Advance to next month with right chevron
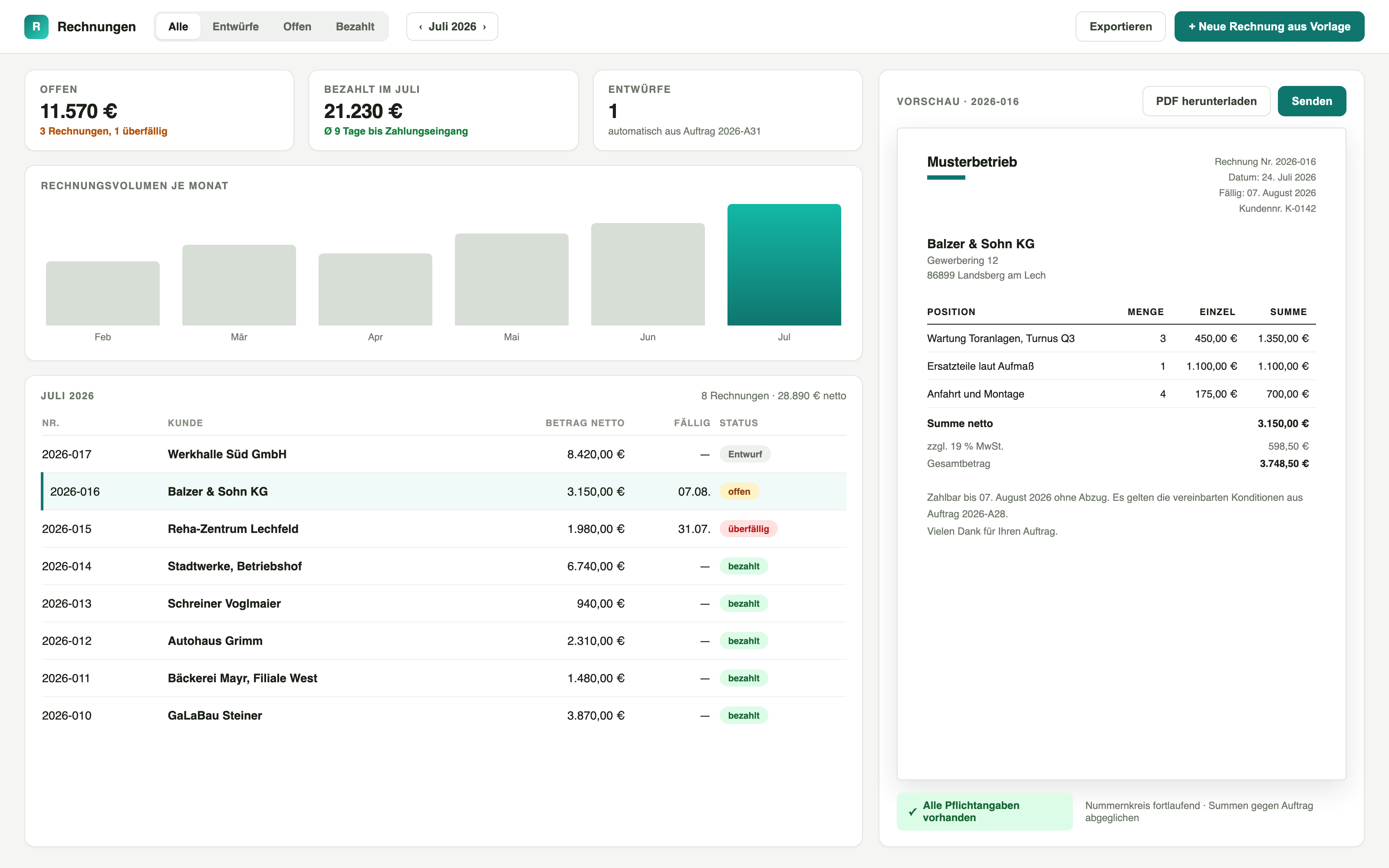 pyautogui.click(x=484, y=27)
